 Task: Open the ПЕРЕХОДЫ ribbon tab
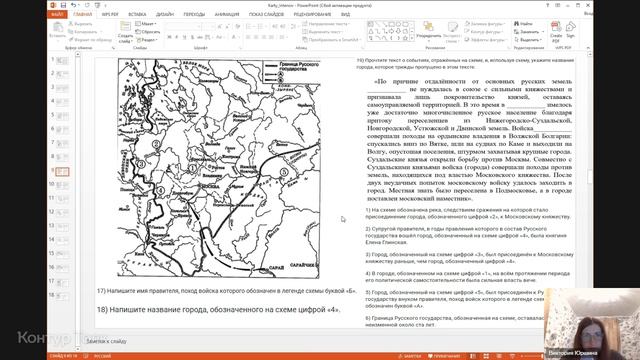coord(194,14)
